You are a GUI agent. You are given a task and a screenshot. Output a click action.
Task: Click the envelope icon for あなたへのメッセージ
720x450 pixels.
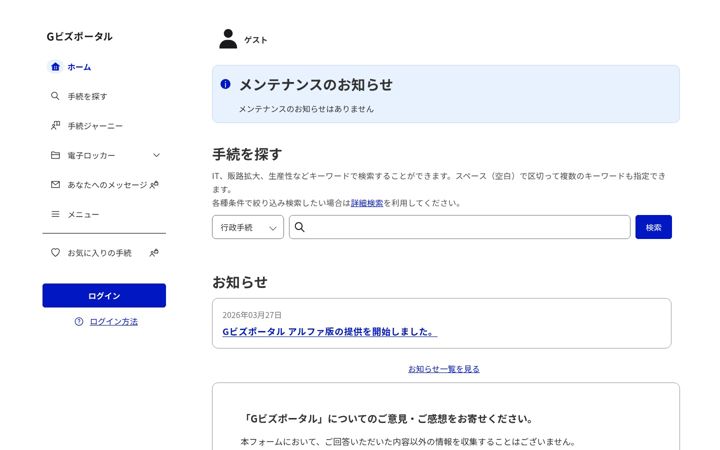tap(55, 185)
